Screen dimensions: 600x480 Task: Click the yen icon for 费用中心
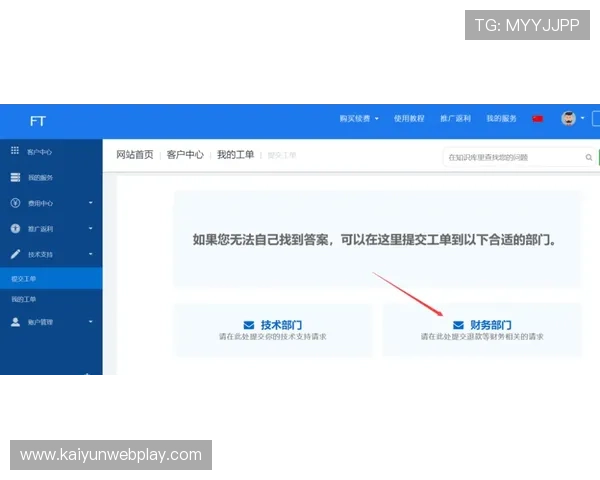[15, 203]
